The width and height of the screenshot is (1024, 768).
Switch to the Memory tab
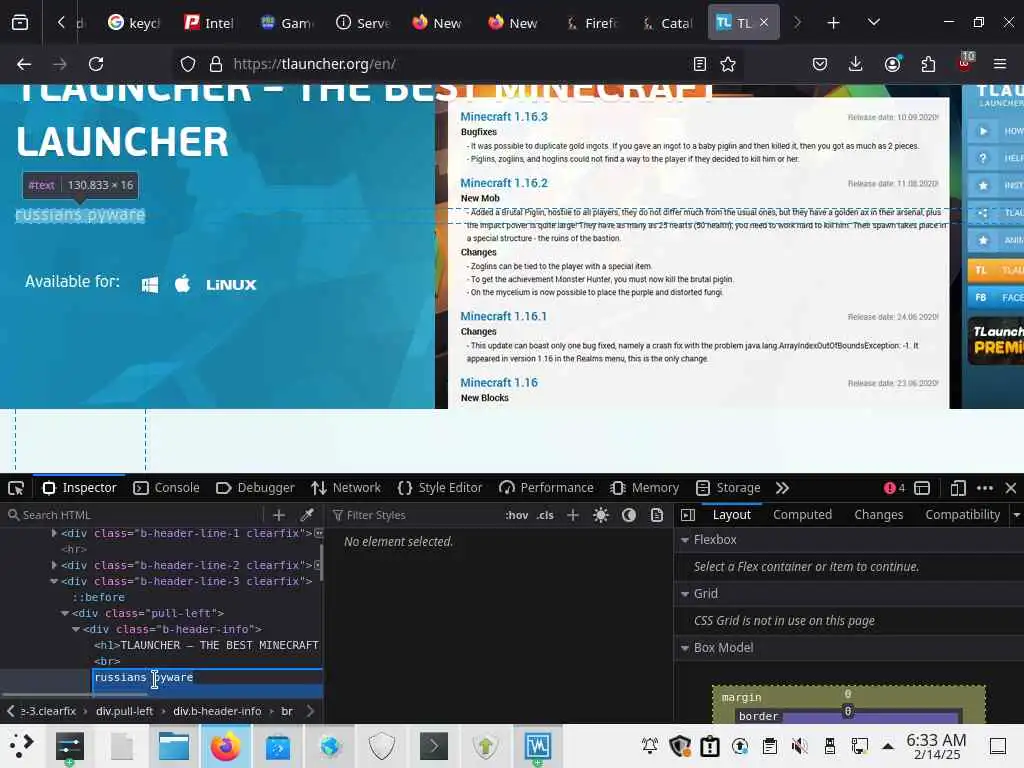click(644, 488)
